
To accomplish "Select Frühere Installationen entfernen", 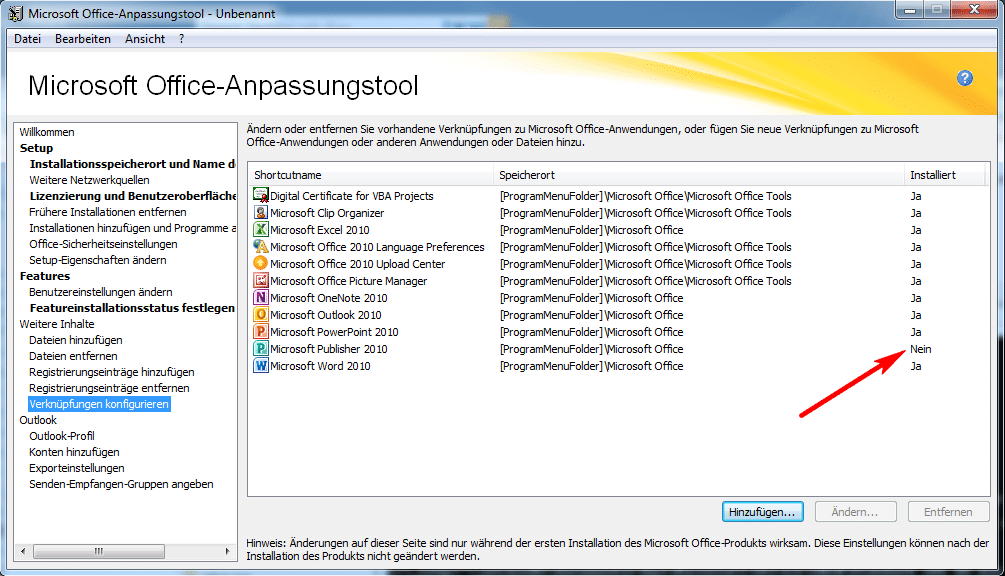I will click(x=108, y=212).
